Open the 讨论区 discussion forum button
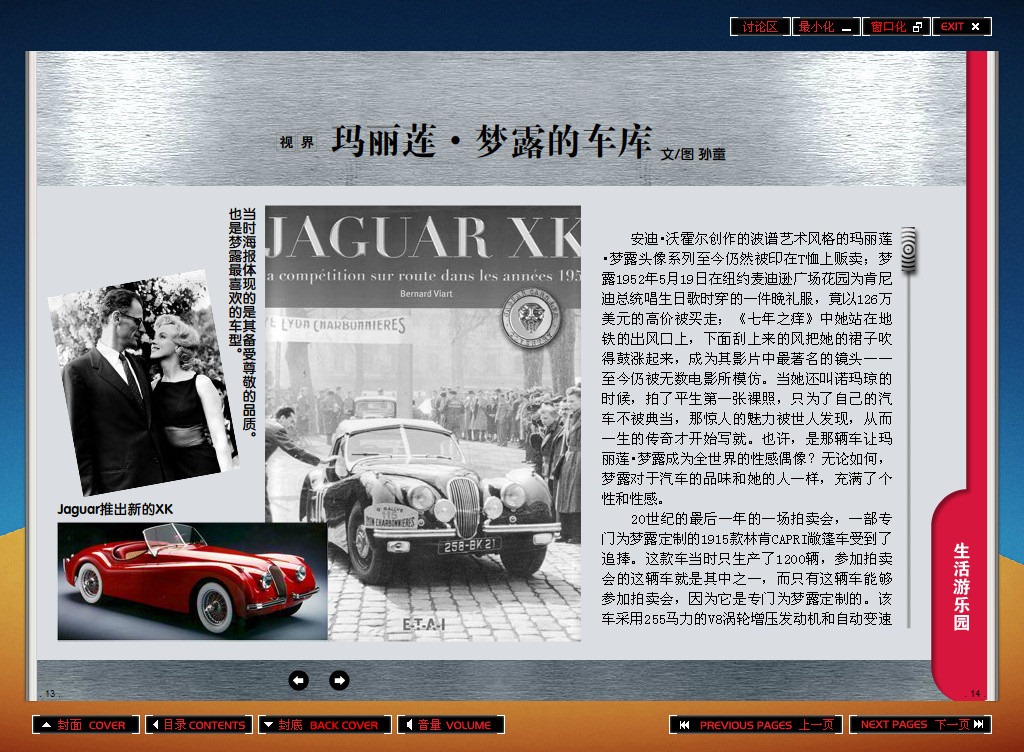Viewport: 1024px width, 752px height. point(760,27)
